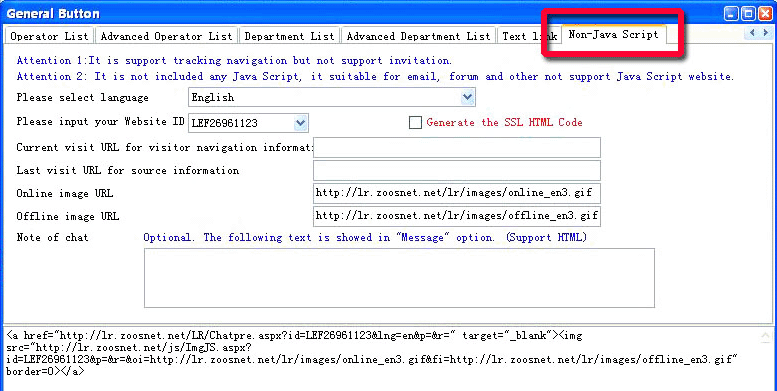Open the Advanced Department List tab
The width and height of the screenshot is (777, 391).
click(418, 36)
